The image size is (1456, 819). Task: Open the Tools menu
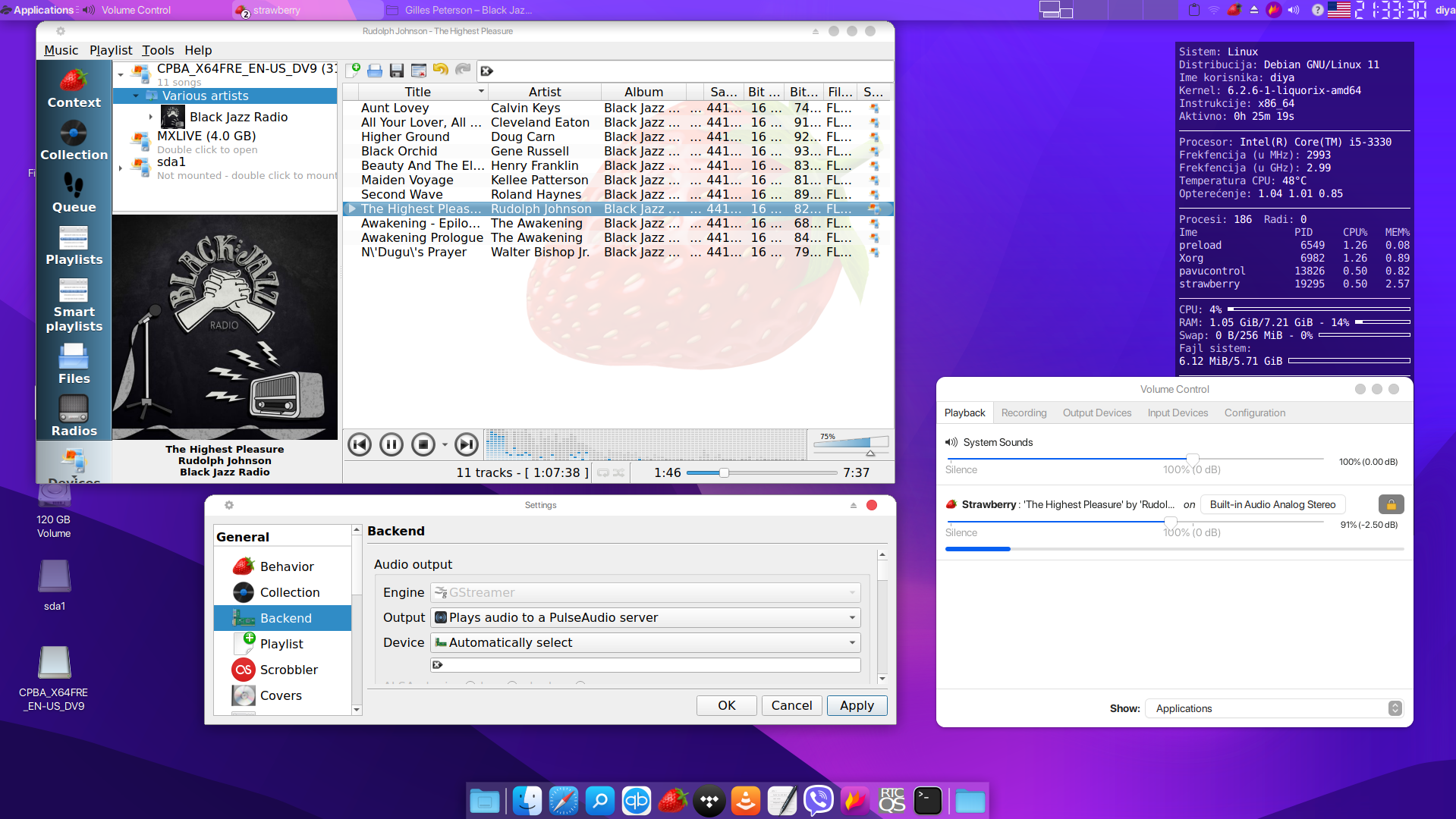click(x=158, y=50)
